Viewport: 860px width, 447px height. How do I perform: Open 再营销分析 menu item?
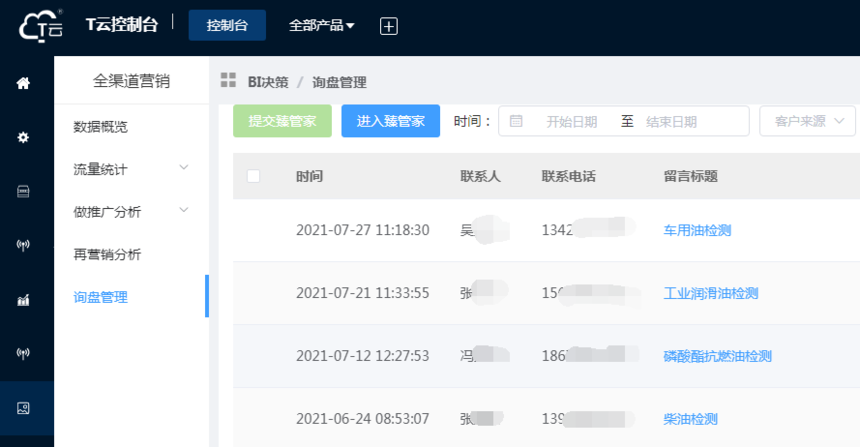point(108,254)
